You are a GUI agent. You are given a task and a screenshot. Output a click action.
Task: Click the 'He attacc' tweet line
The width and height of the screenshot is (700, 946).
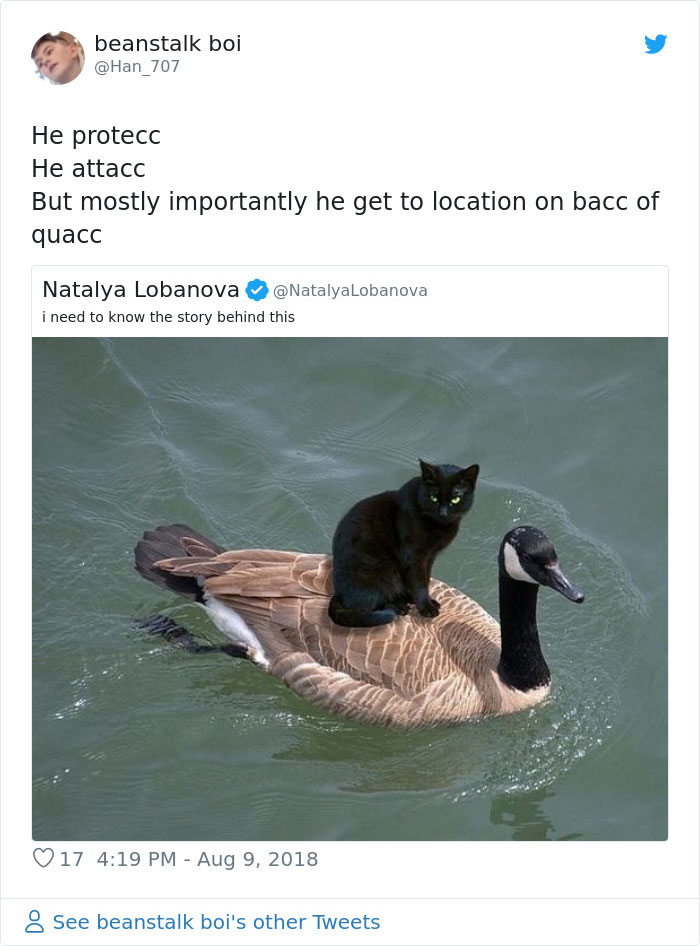pos(88,169)
